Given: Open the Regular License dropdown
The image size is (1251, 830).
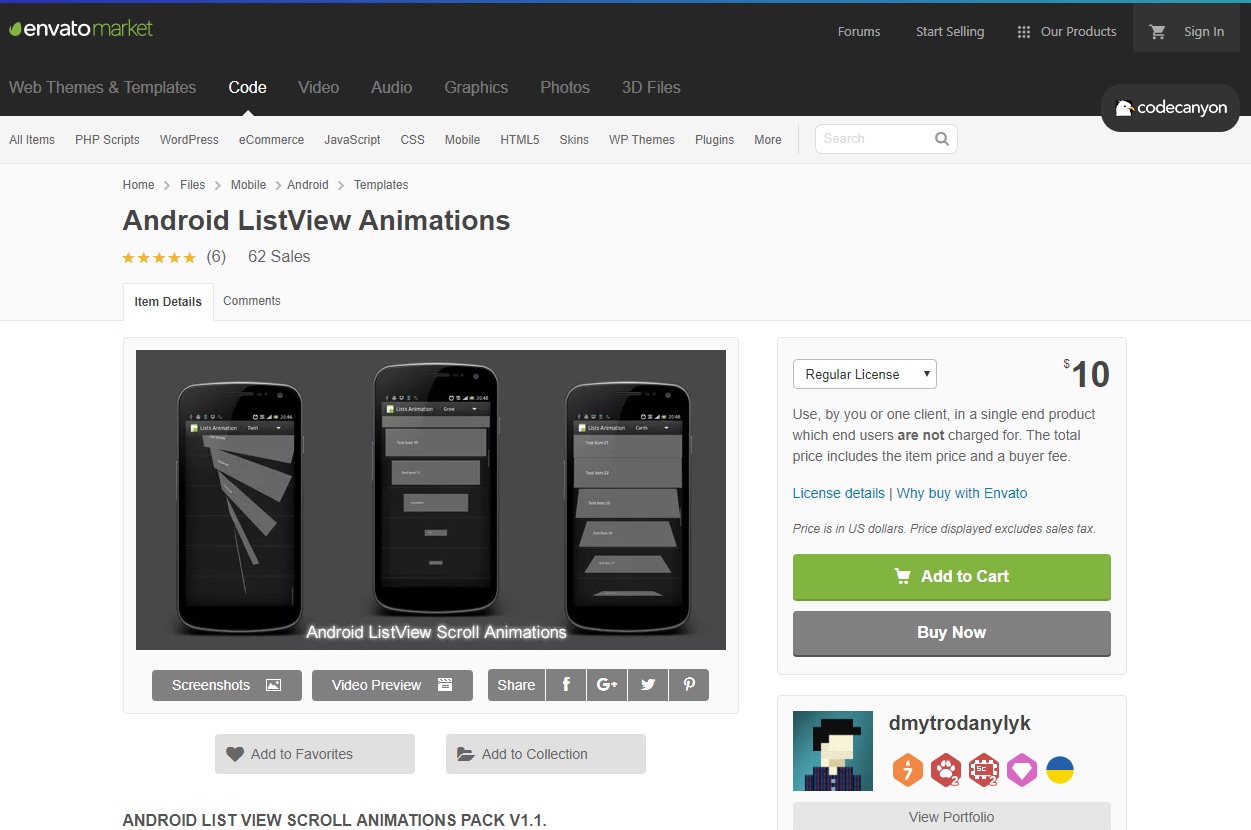Looking at the screenshot, I should [864, 374].
